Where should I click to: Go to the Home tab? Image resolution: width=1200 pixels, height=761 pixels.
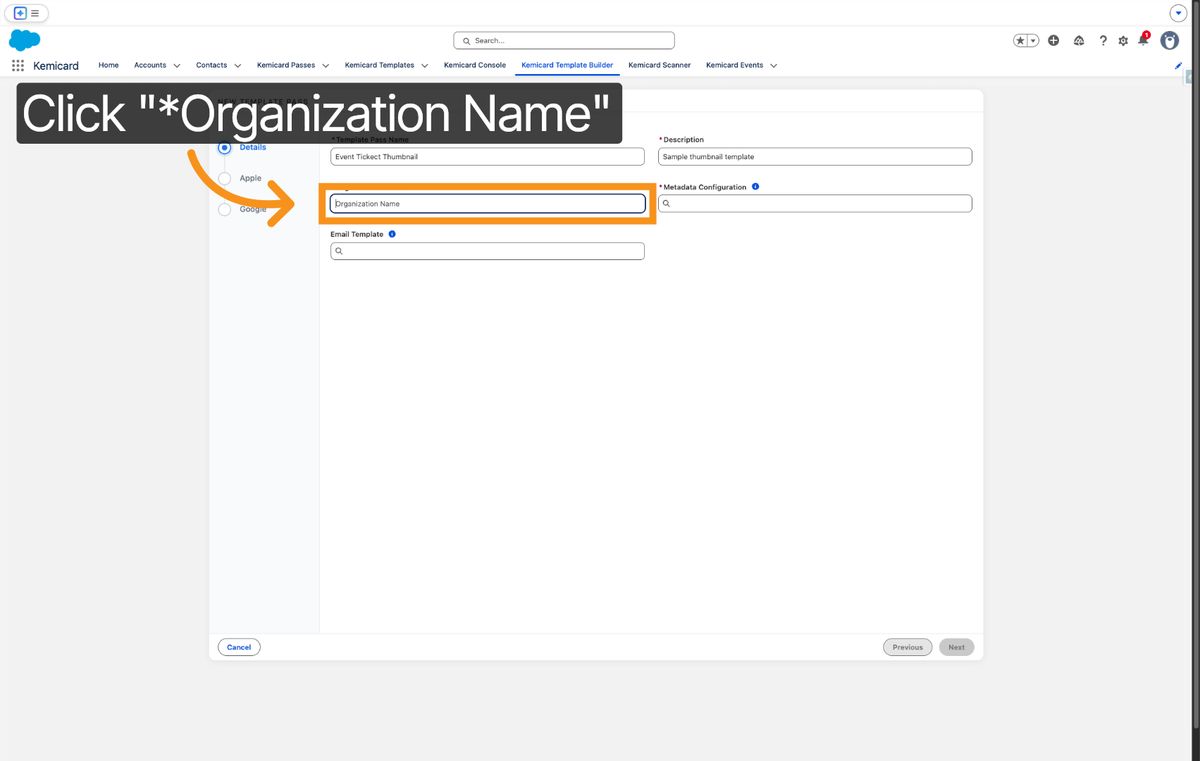(x=109, y=65)
